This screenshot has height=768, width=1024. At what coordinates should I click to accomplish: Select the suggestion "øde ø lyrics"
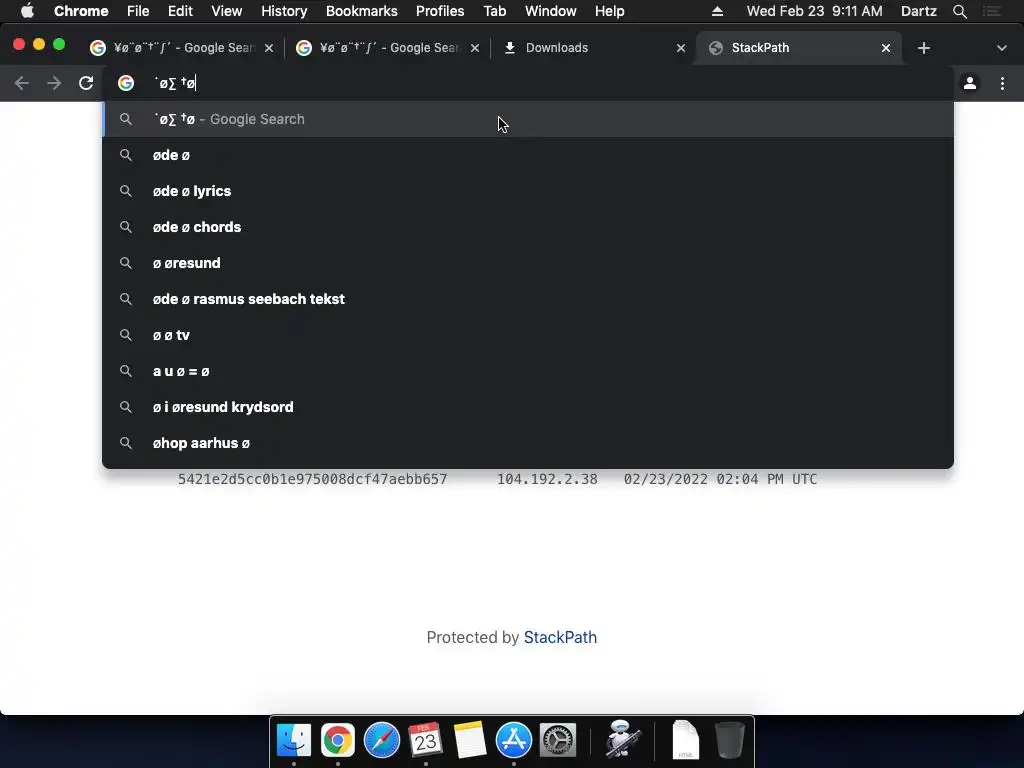[x=528, y=191]
